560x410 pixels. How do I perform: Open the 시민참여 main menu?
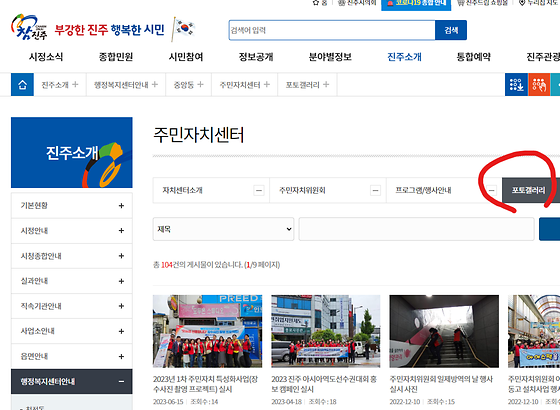click(x=186, y=57)
